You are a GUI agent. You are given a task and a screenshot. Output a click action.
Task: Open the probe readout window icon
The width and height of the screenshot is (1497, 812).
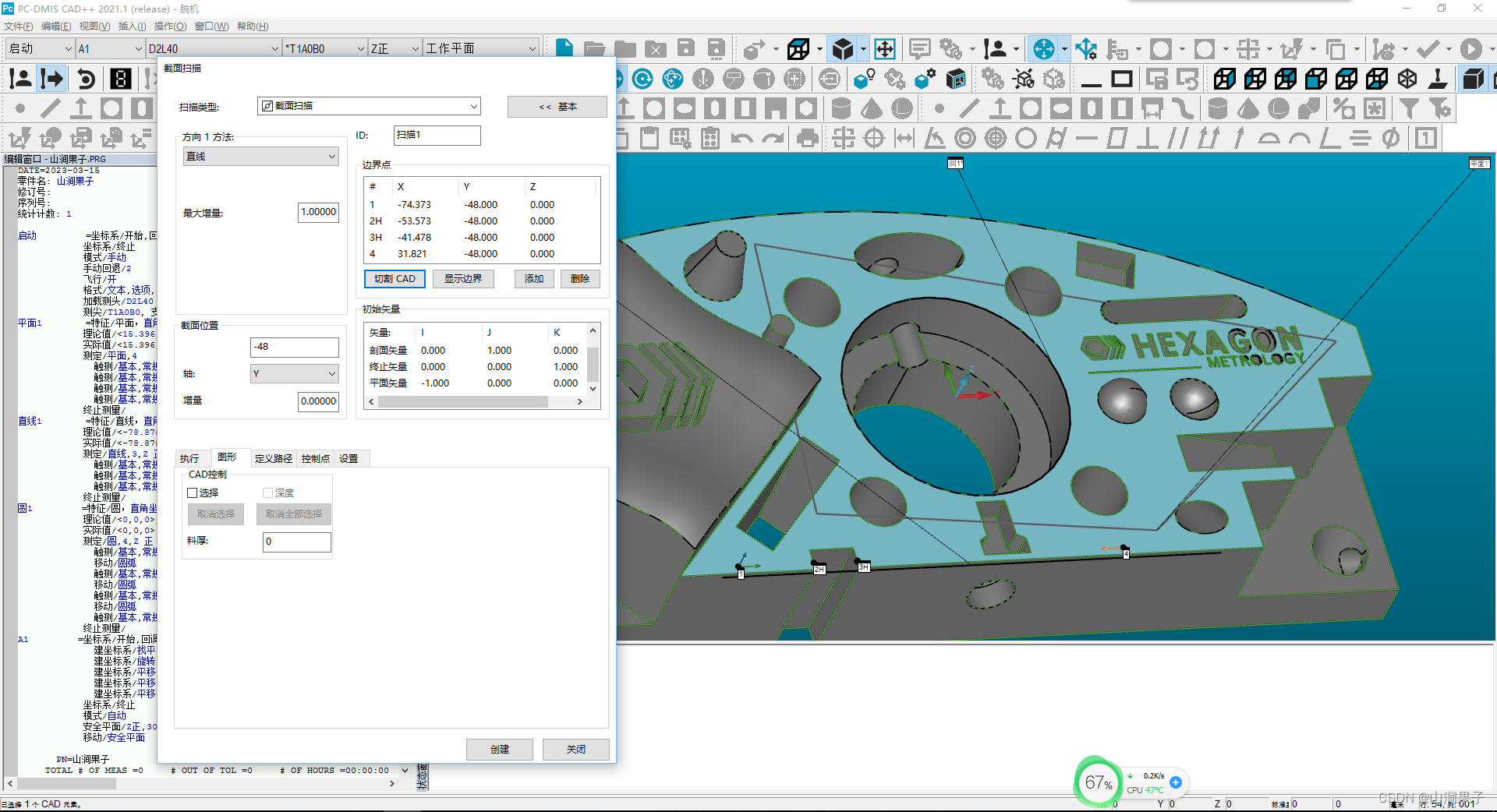pyautogui.click(x=120, y=79)
